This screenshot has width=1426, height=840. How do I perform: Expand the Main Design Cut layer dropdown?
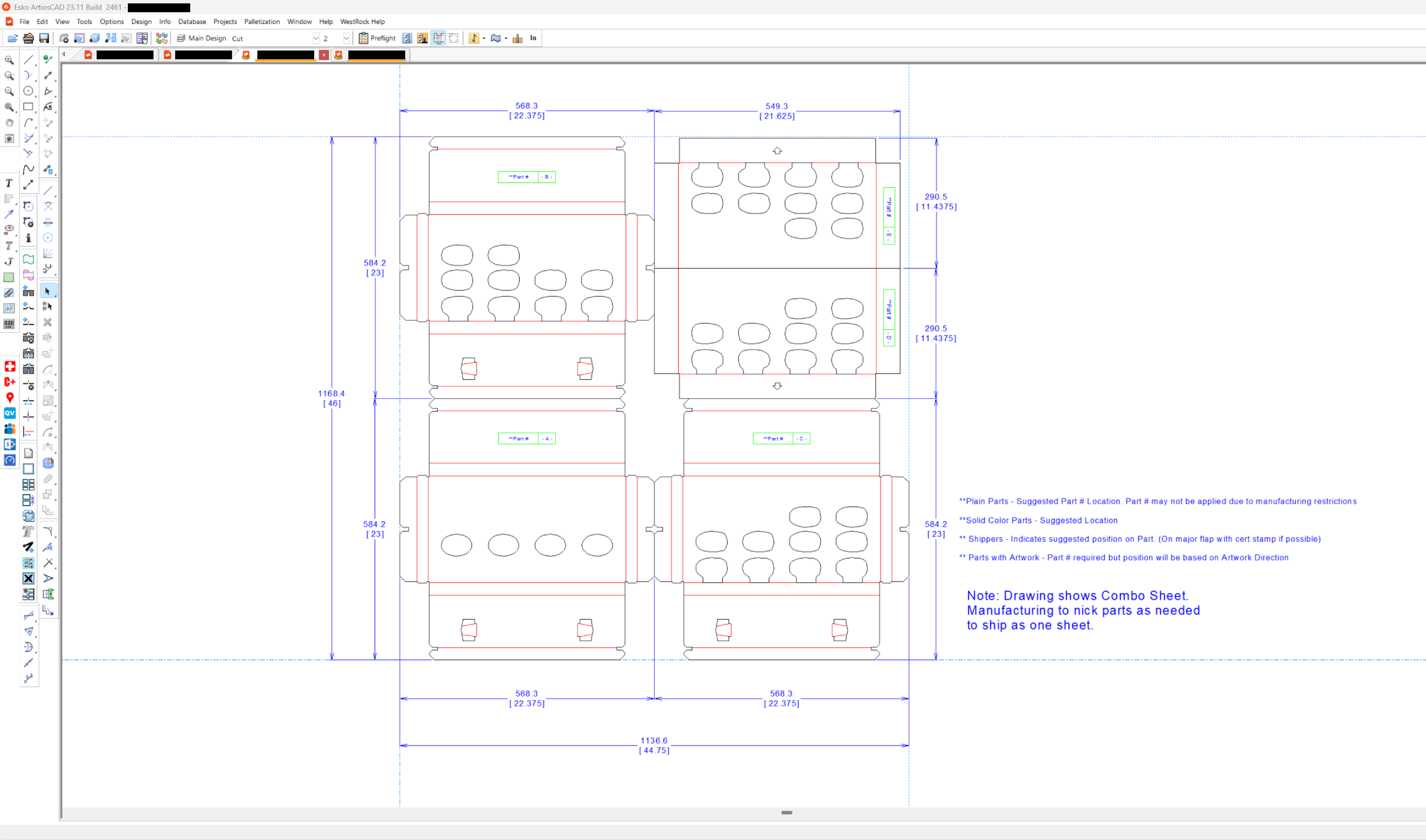tap(316, 38)
